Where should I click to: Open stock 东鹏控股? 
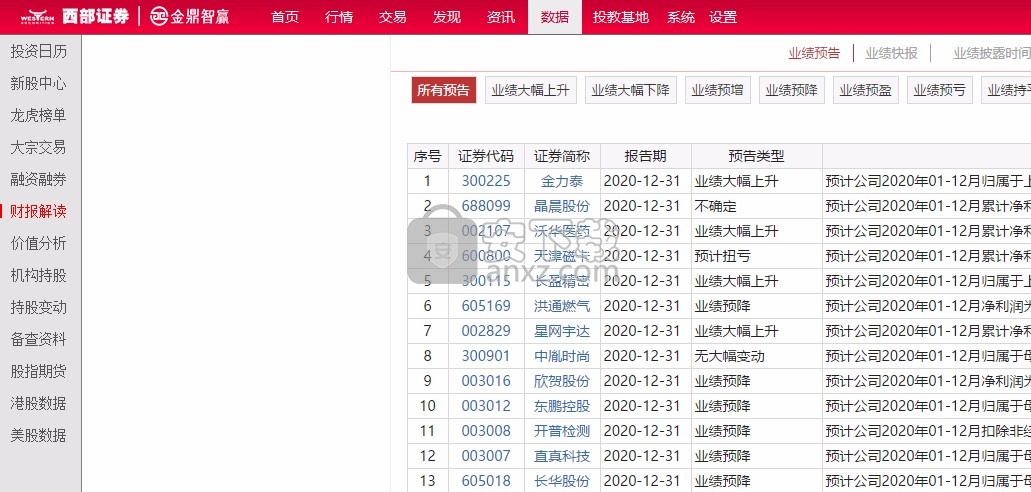click(x=562, y=406)
